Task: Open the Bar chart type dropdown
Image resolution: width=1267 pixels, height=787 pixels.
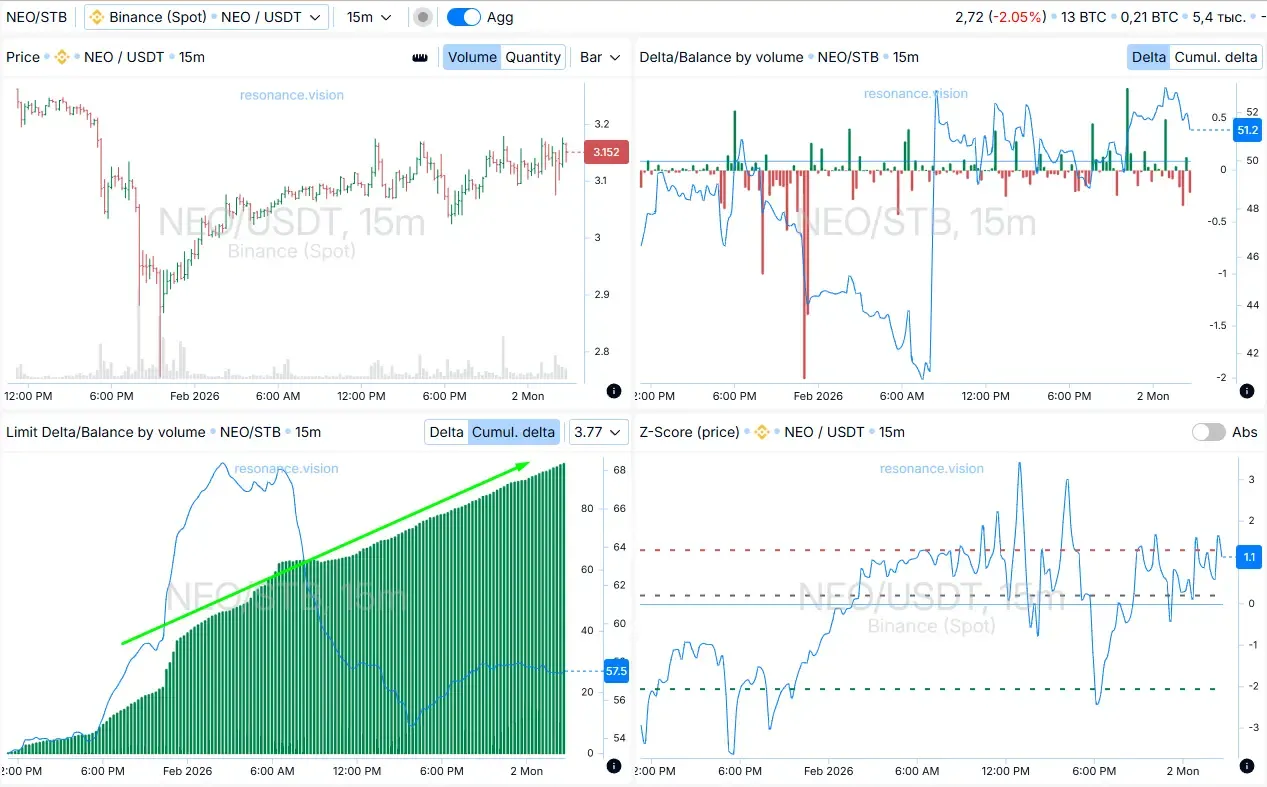Action: 600,57
